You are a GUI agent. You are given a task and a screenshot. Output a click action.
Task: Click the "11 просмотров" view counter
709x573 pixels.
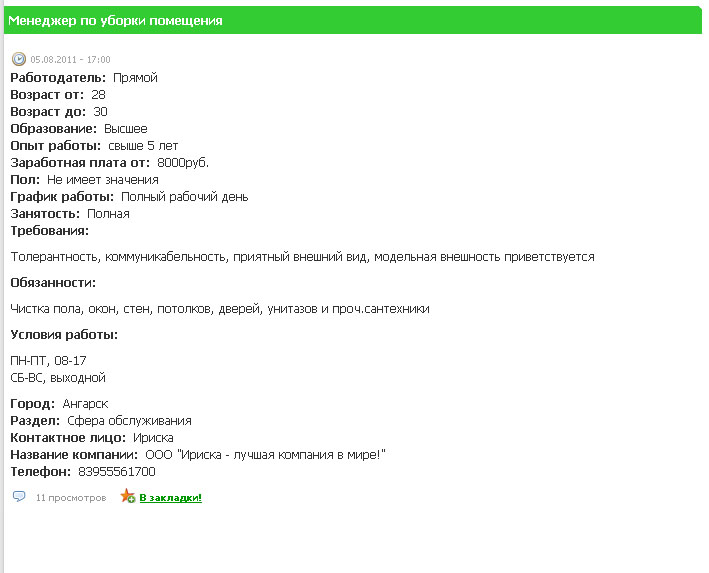click(70, 497)
